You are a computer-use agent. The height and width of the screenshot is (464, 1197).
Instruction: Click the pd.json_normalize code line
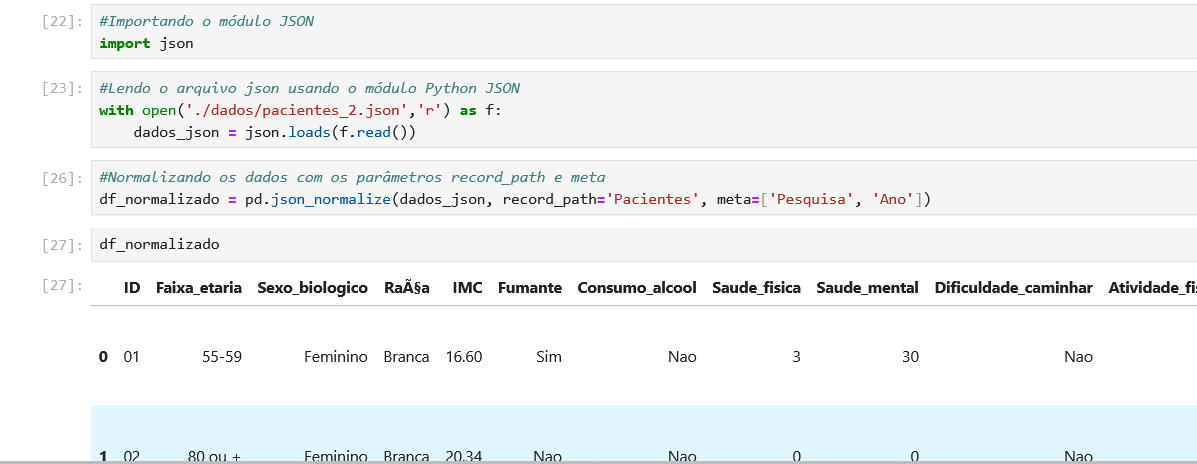(x=515, y=200)
